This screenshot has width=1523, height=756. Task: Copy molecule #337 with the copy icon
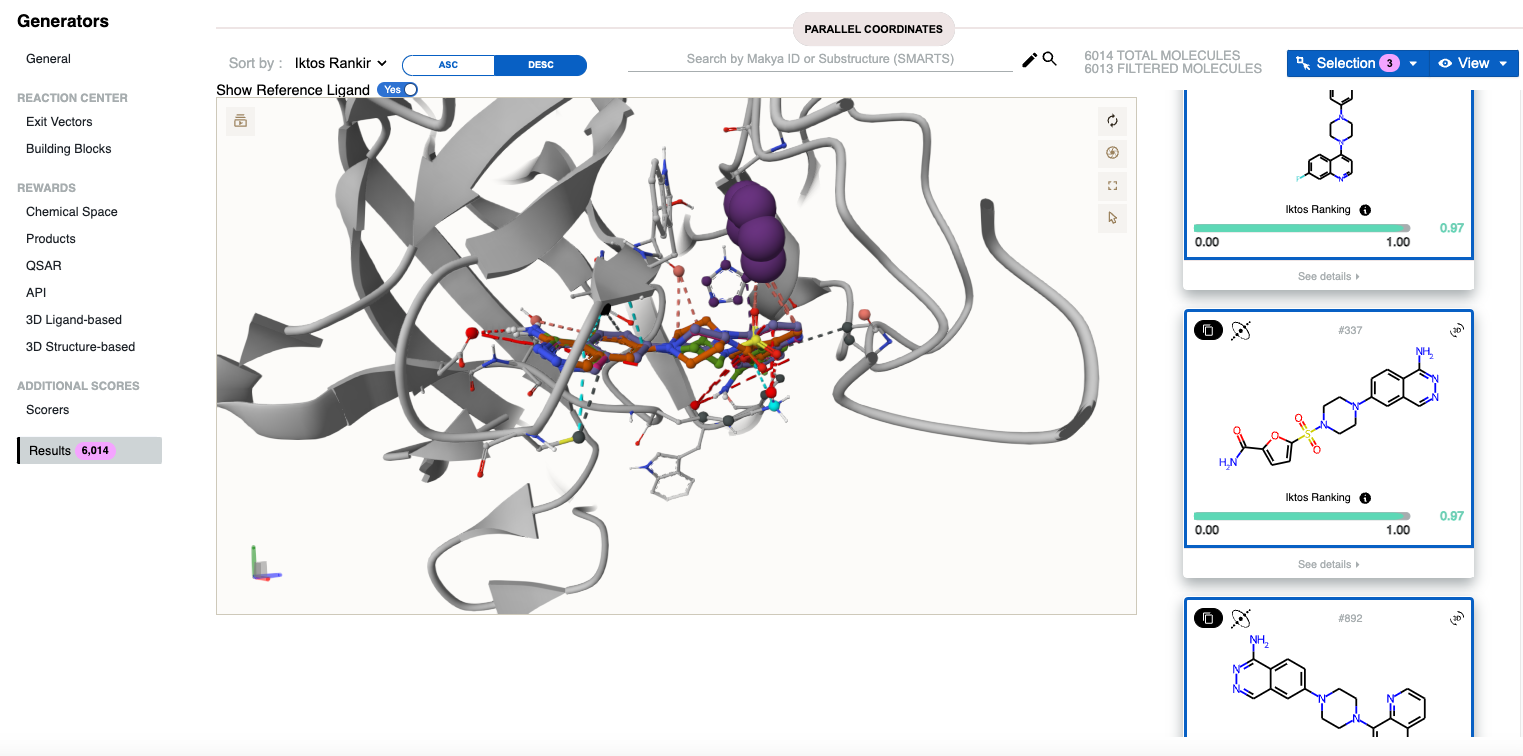(1208, 330)
